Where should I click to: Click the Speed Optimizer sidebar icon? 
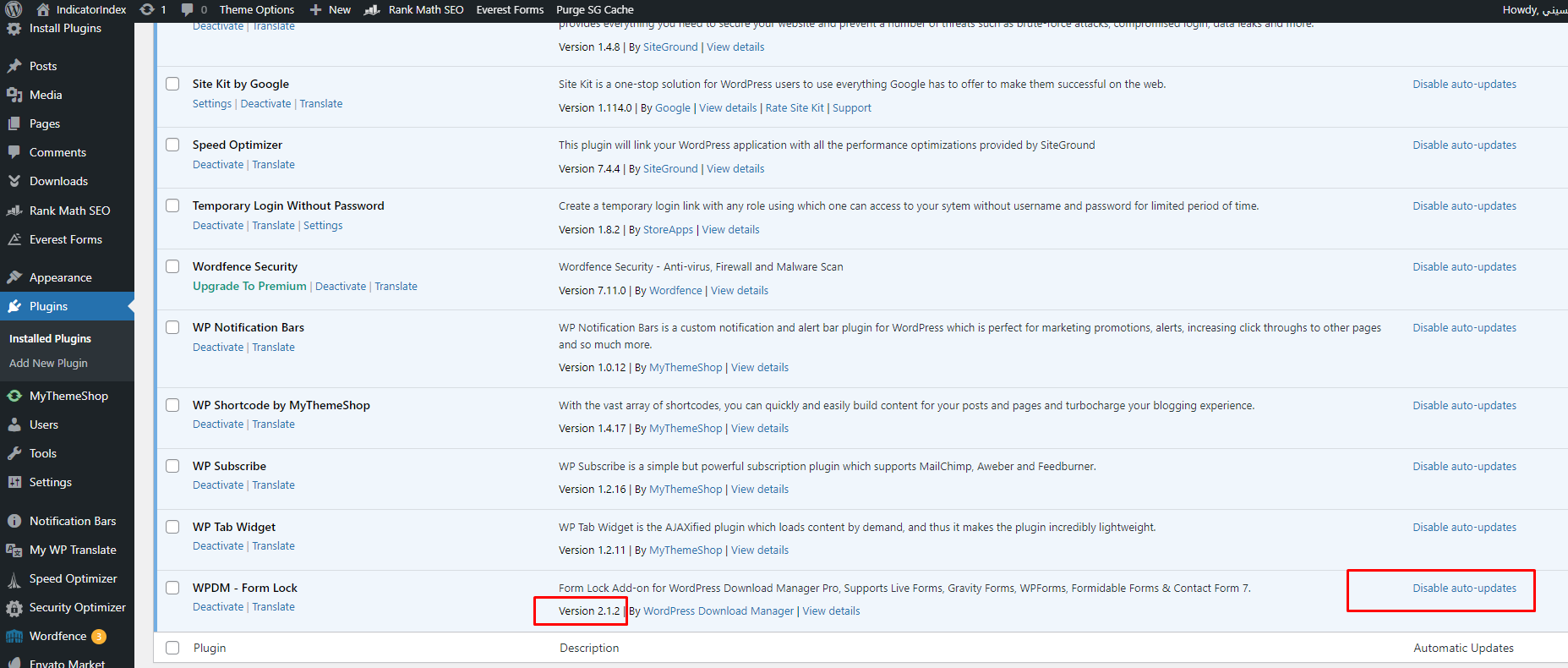click(14, 578)
